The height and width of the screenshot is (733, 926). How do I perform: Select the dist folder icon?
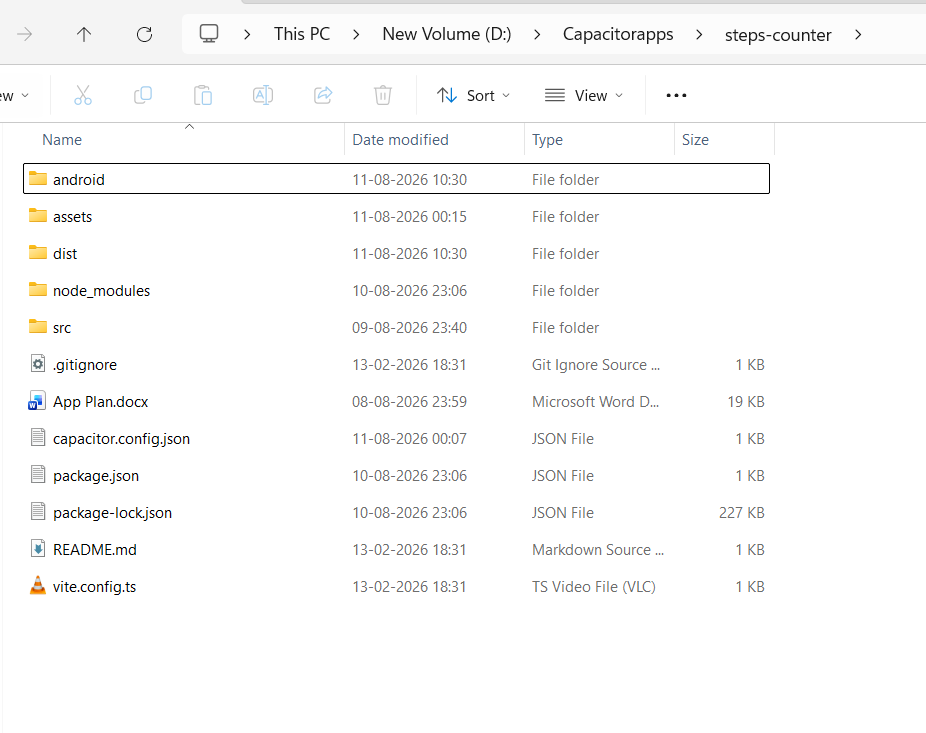coord(38,253)
